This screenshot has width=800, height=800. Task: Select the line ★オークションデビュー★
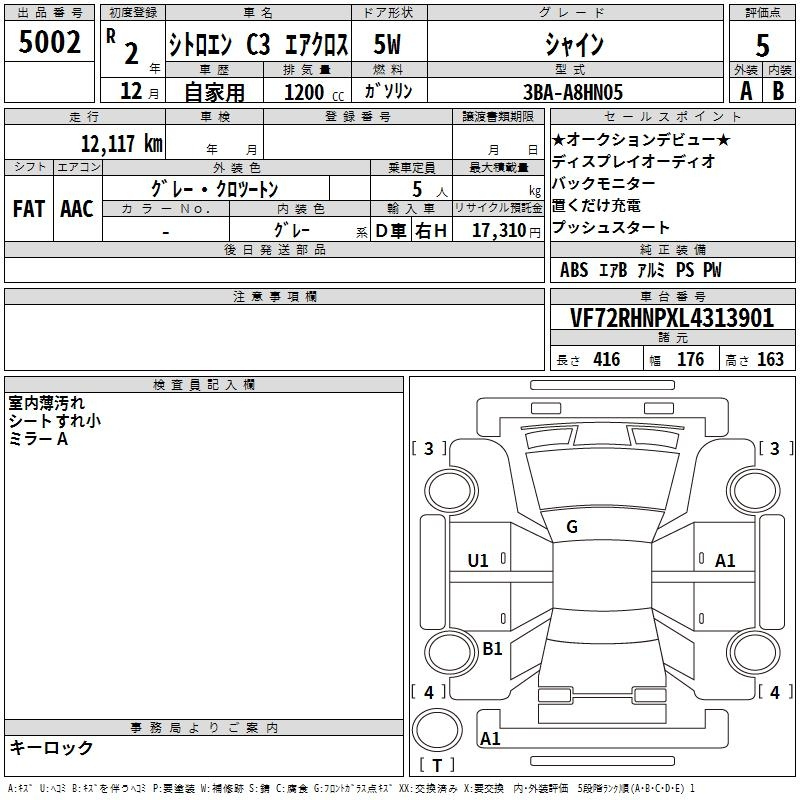(x=641, y=139)
